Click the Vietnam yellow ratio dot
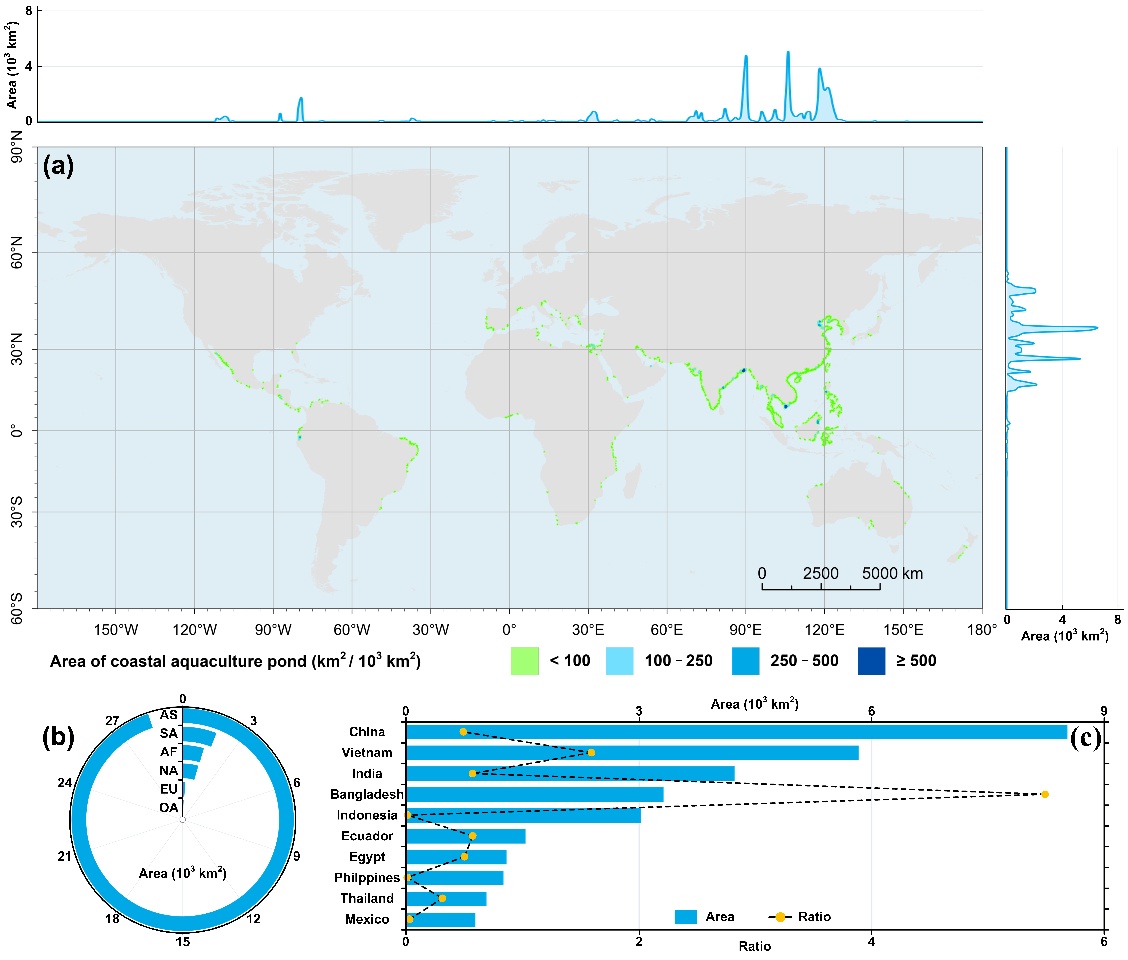Image resolution: width=1128 pixels, height=960 pixels. pyautogui.click(x=591, y=752)
